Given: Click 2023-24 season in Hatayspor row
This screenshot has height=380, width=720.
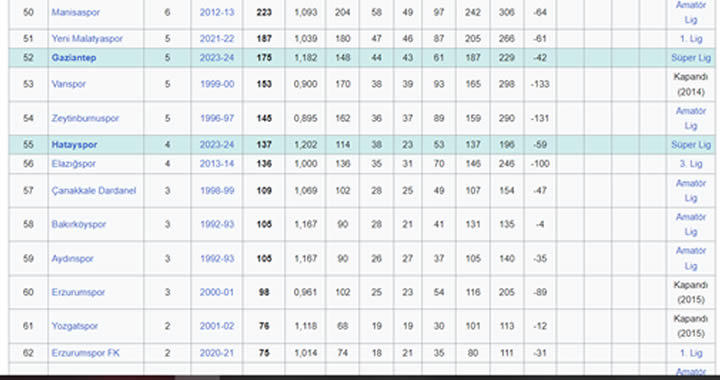Looking at the screenshot, I should (217, 145).
